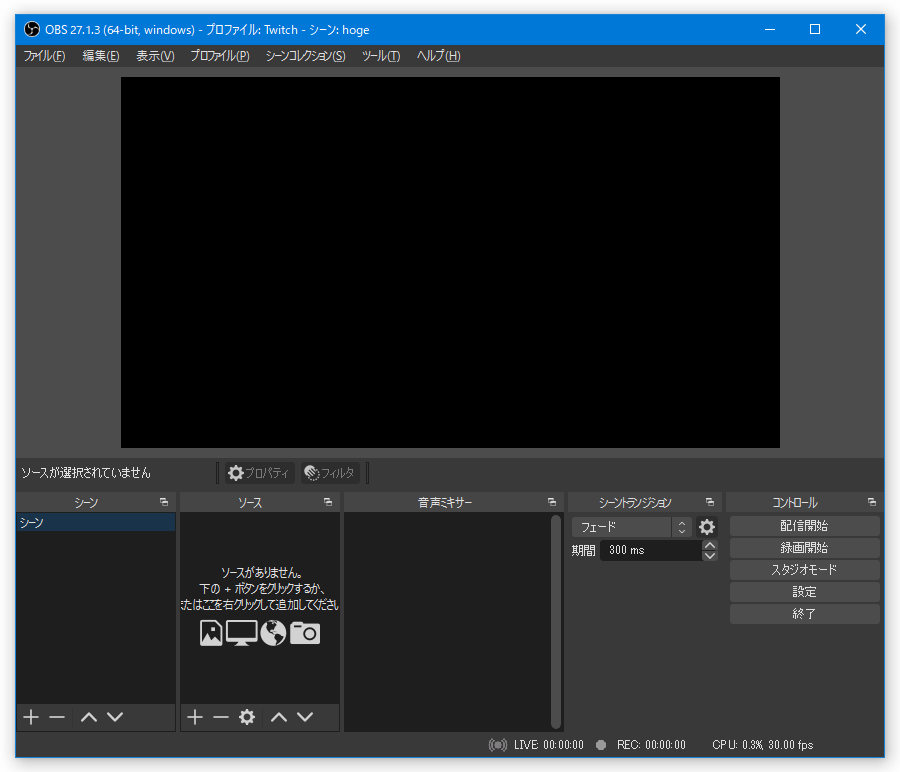Open the フェード transition dropdown
900x772 pixels.
pos(631,526)
